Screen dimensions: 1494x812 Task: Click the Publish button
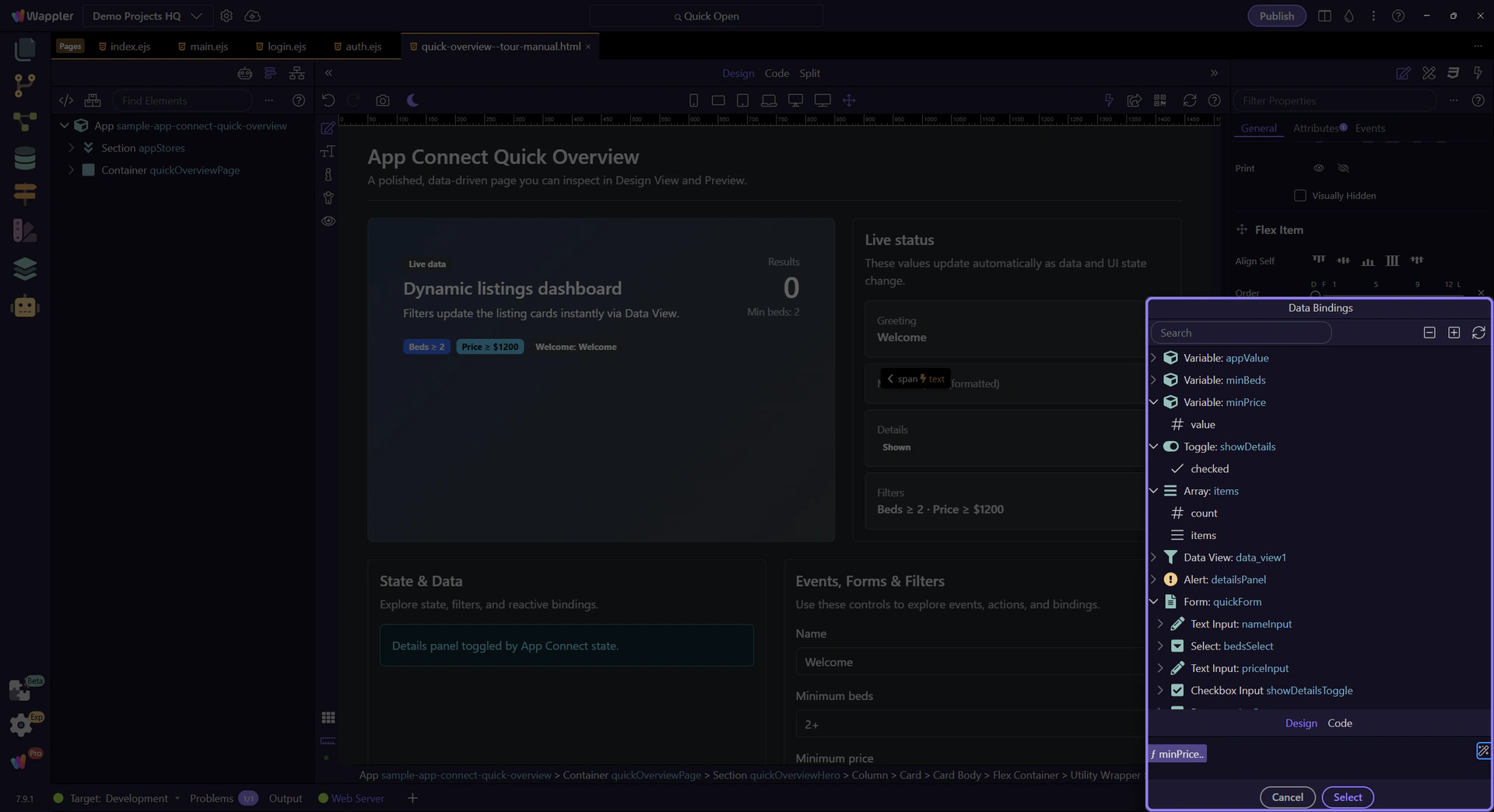click(1276, 16)
